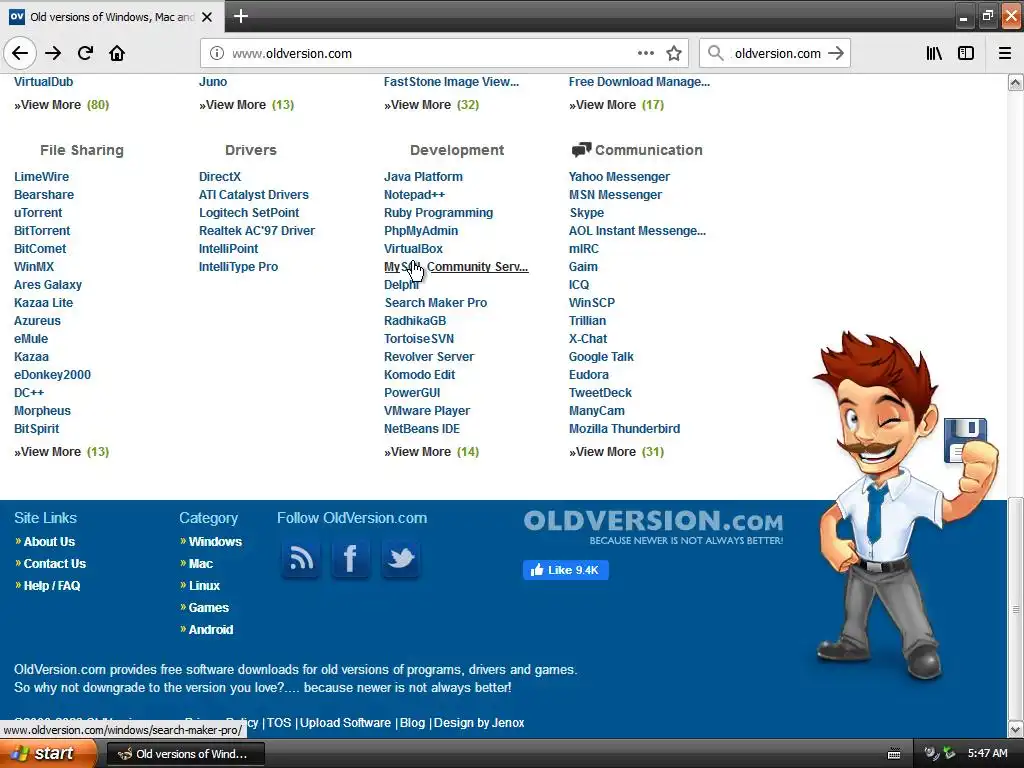The width and height of the screenshot is (1024, 768).
Task: Open the Windows start menu
Action: click(48, 754)
